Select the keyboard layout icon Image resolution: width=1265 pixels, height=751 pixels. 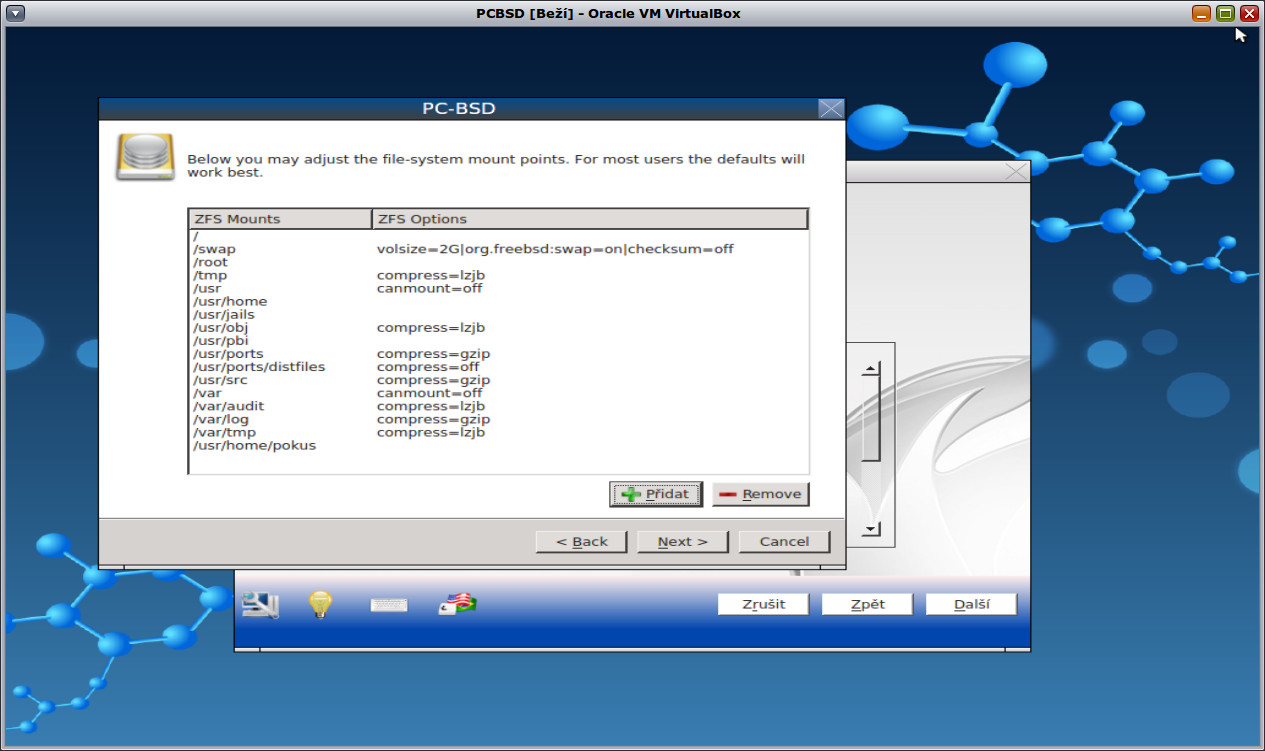[x=389, y=604]
